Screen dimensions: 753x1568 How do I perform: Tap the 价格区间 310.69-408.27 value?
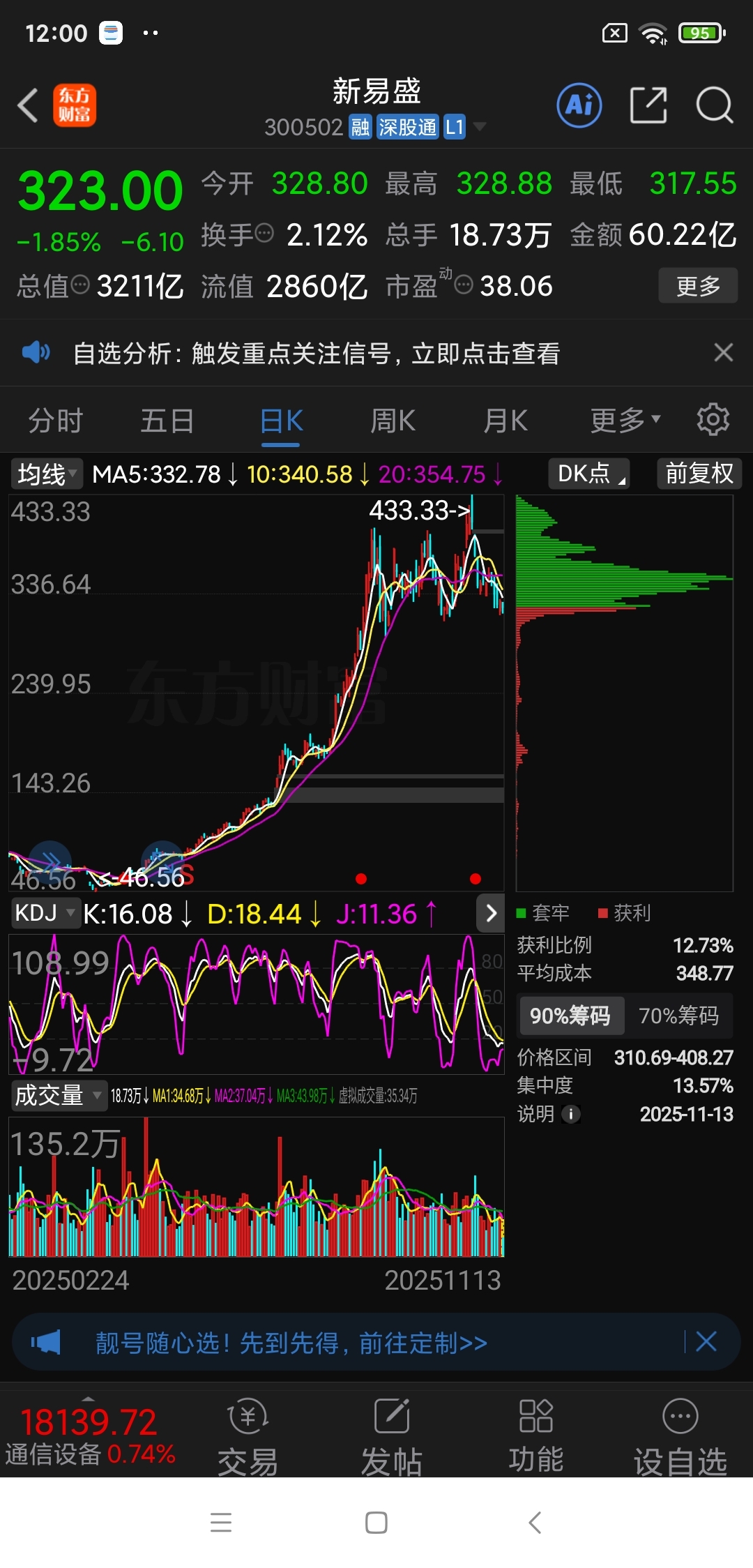pos(674,1057)
